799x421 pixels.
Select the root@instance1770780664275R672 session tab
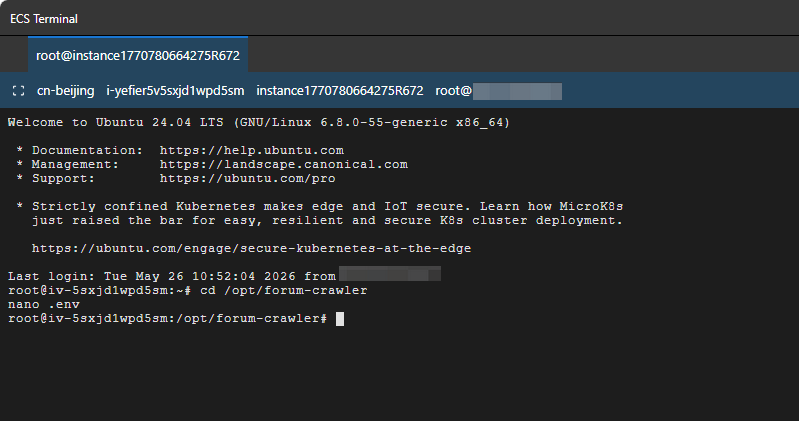coord(138,55)
